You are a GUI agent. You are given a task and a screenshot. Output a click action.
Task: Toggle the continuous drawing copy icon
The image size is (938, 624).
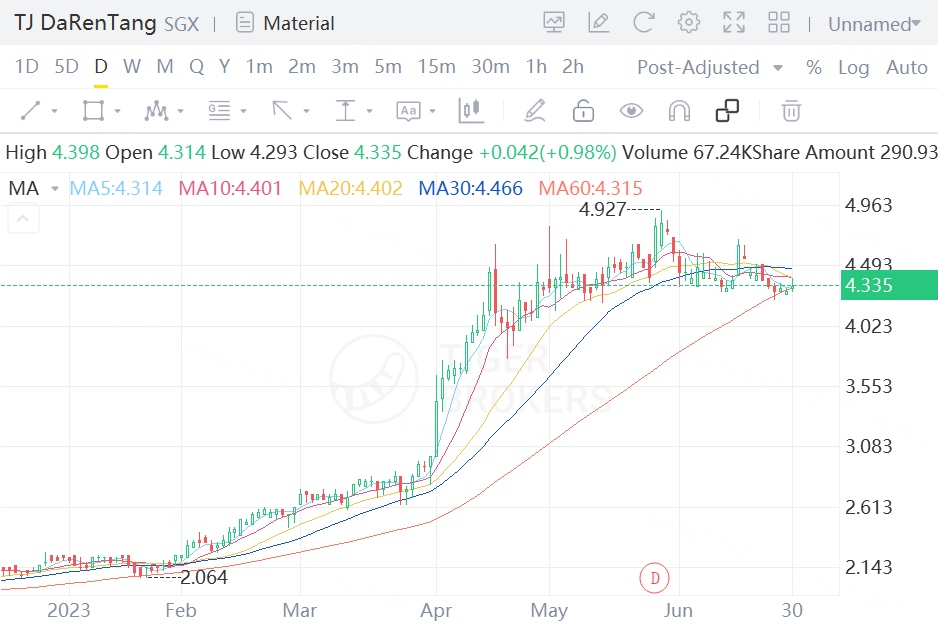(727, 111)
